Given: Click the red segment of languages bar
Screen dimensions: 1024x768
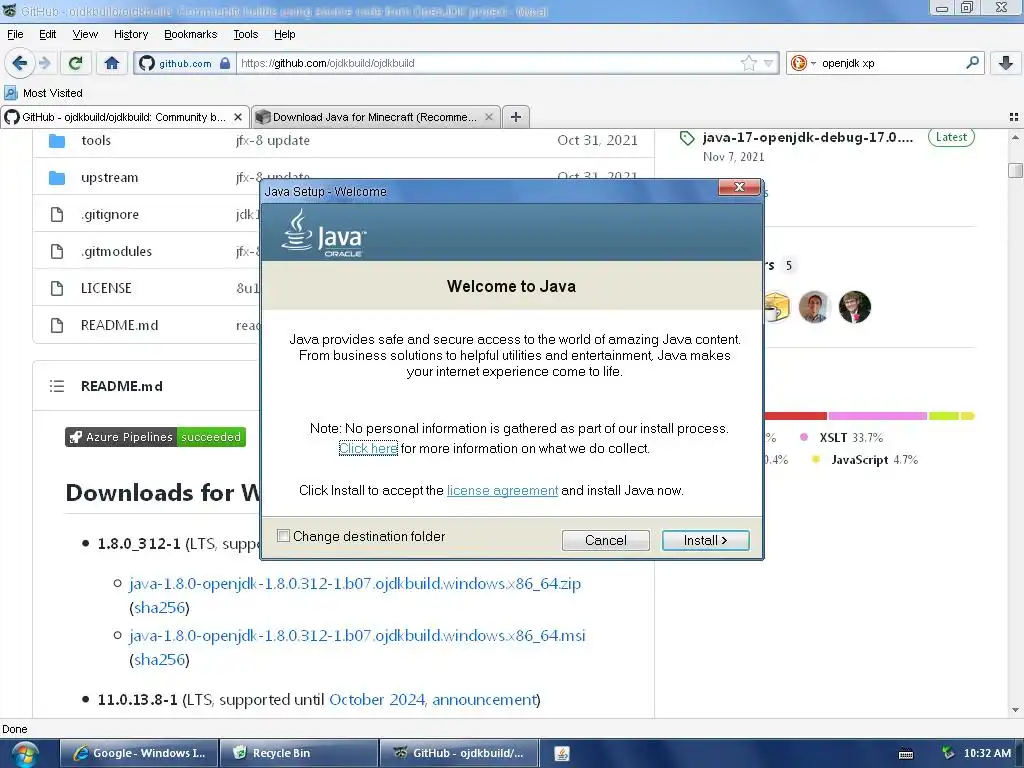Looking at the screenshot, I should (x=795, y=416).
